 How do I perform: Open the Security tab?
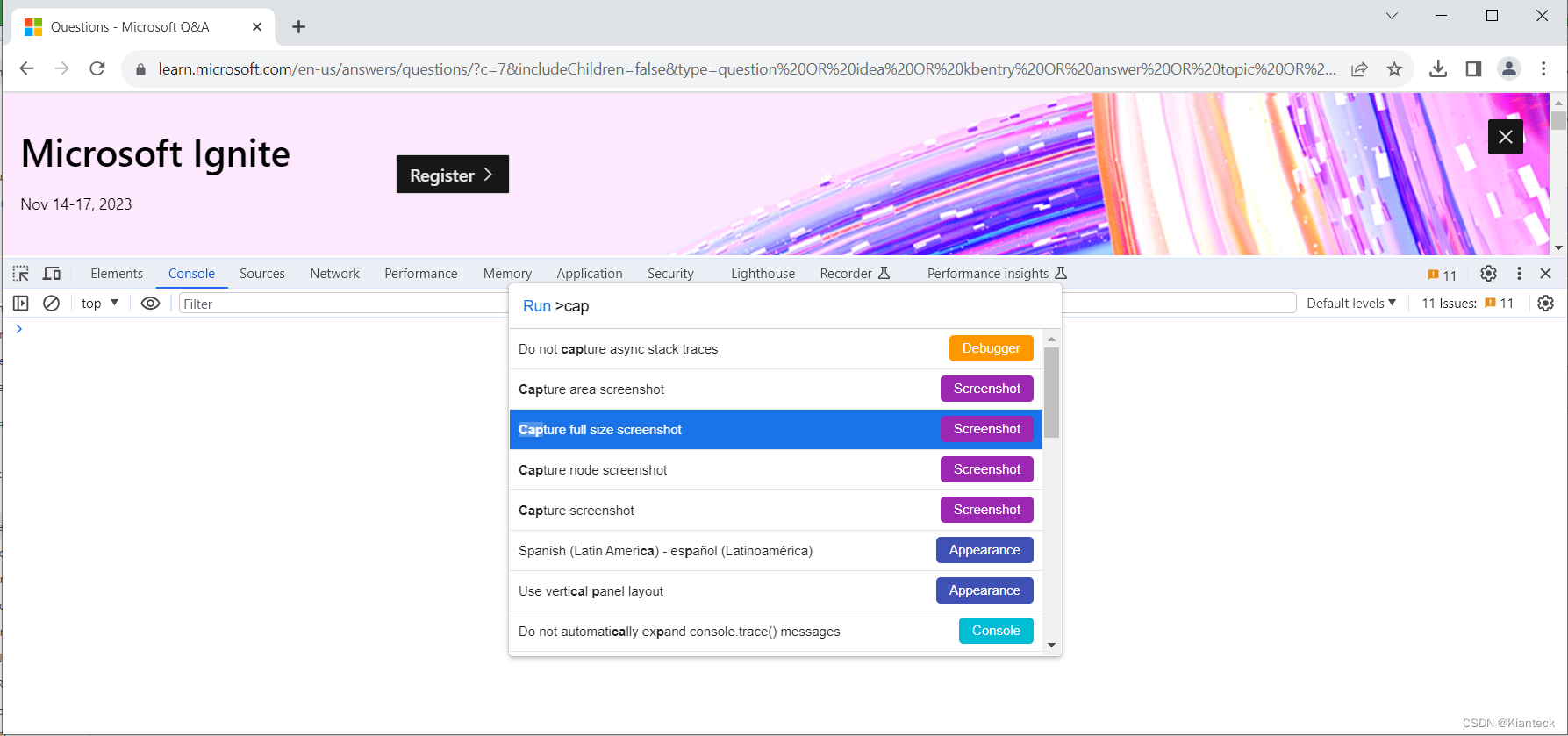click(670, 274)
